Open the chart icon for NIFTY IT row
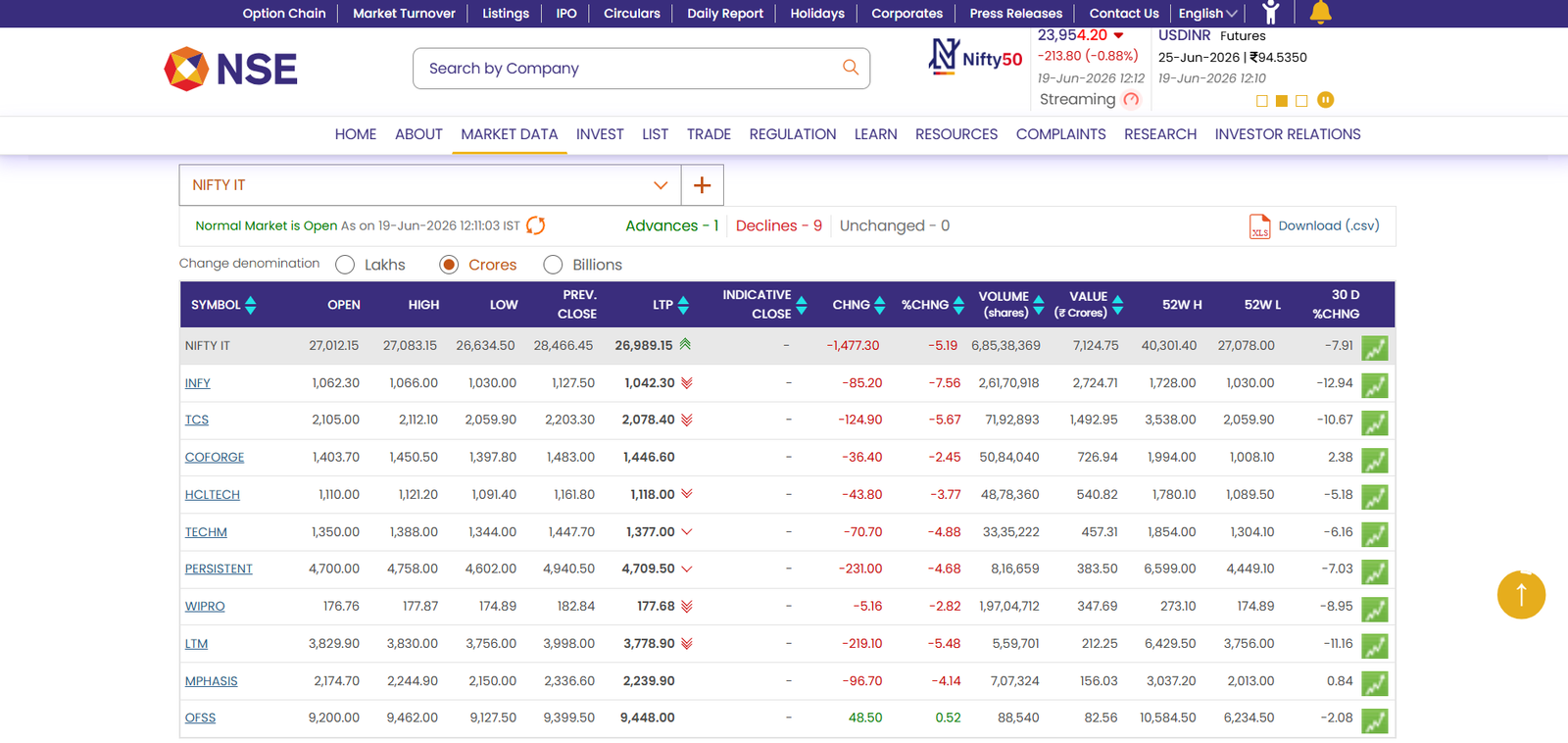Screen dimensions: 1568x743 tap(1375, 348)
